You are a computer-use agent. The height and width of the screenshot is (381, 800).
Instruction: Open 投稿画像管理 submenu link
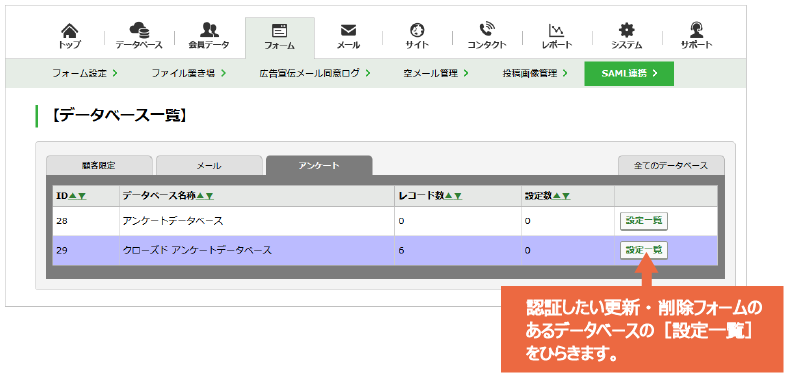click(535, 73)
